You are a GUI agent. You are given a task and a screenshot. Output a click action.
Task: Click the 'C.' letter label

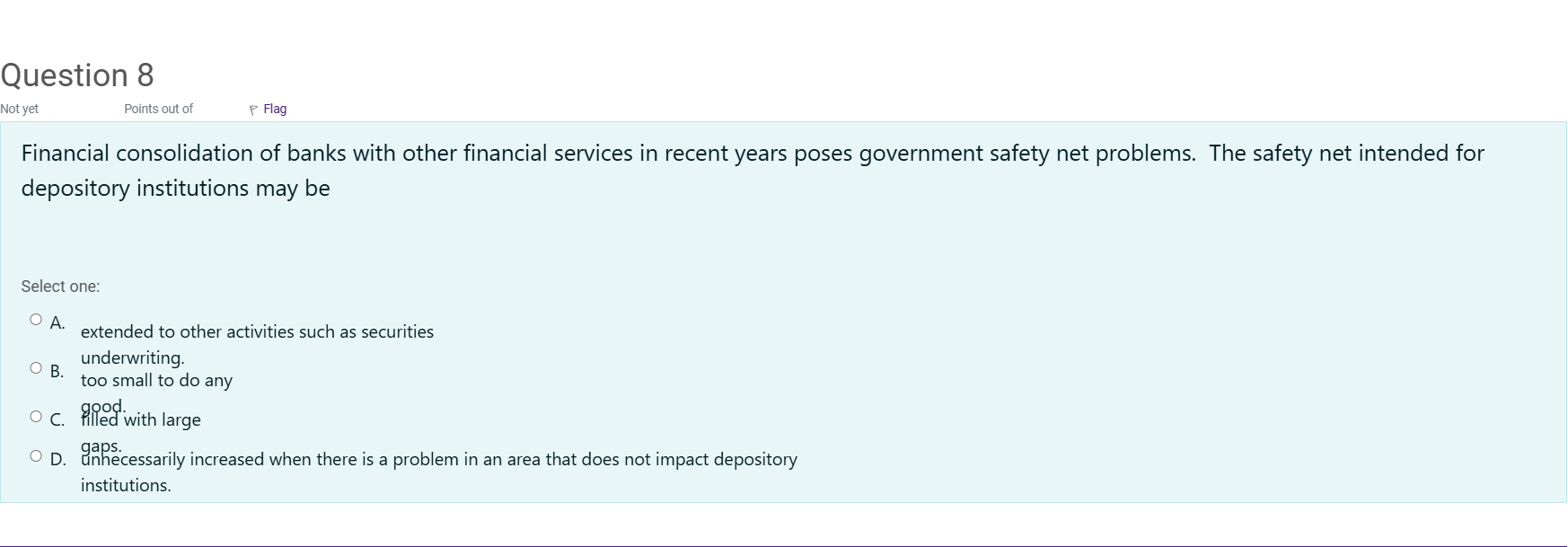(57, 420)
